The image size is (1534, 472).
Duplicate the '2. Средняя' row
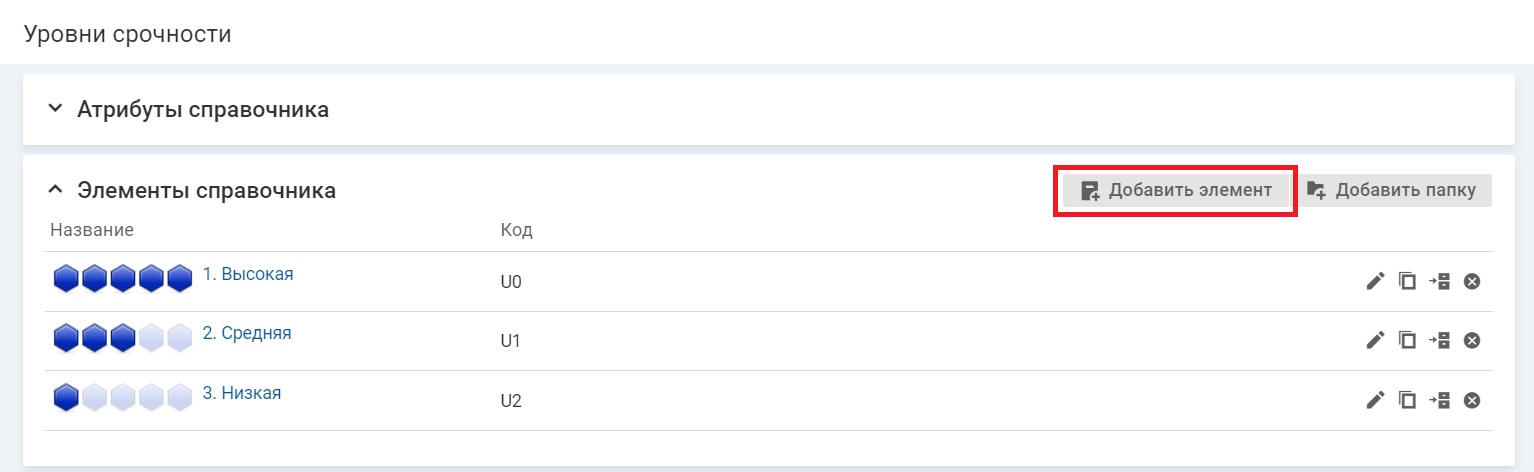coord(1407,341)
